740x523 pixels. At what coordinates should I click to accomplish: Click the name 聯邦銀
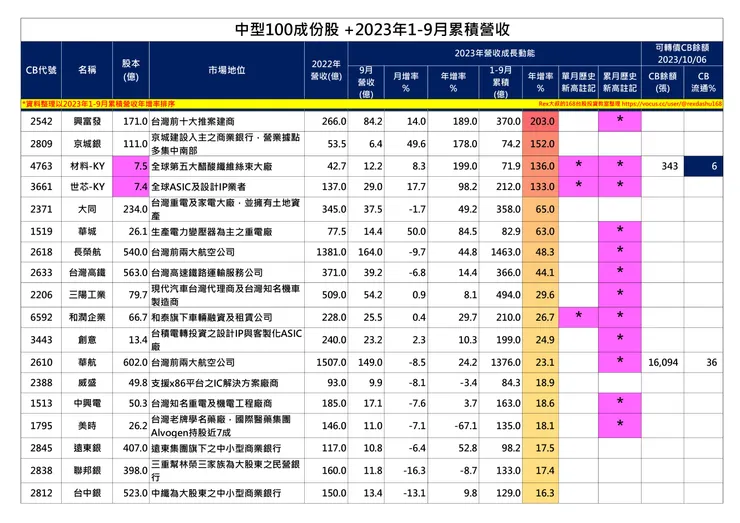[87, 471]
